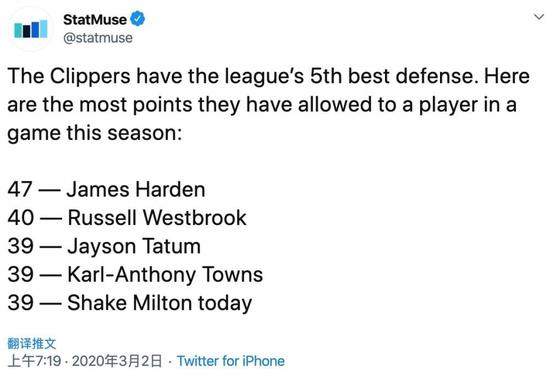Click the word 'Clippers' in the tweet
Image resolution: width=550 pixels, height=381 pixels.
(x=90, y=77)
